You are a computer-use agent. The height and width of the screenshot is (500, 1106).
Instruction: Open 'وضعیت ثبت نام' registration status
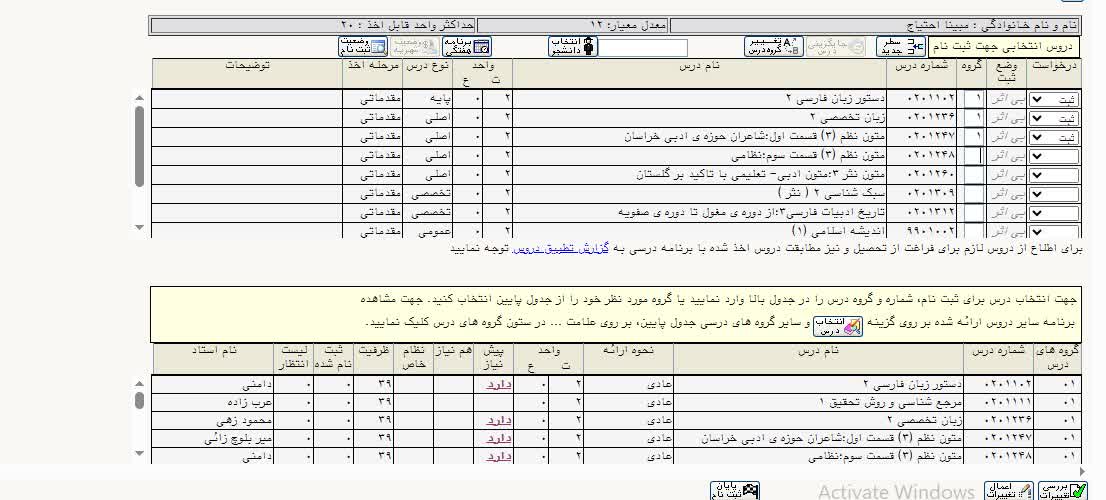tap(361, 47)
